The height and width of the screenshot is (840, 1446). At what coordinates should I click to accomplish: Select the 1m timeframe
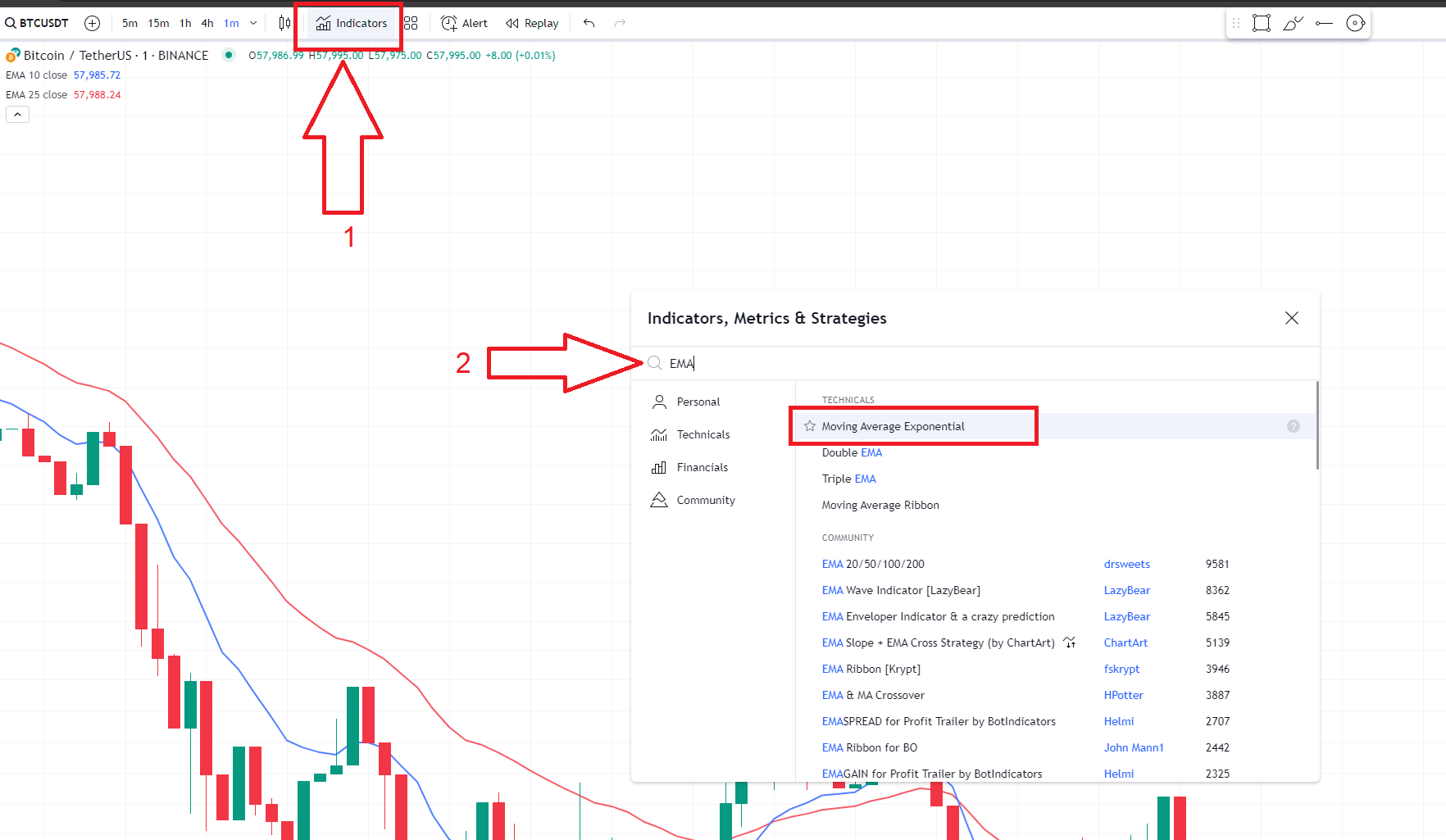232,23
